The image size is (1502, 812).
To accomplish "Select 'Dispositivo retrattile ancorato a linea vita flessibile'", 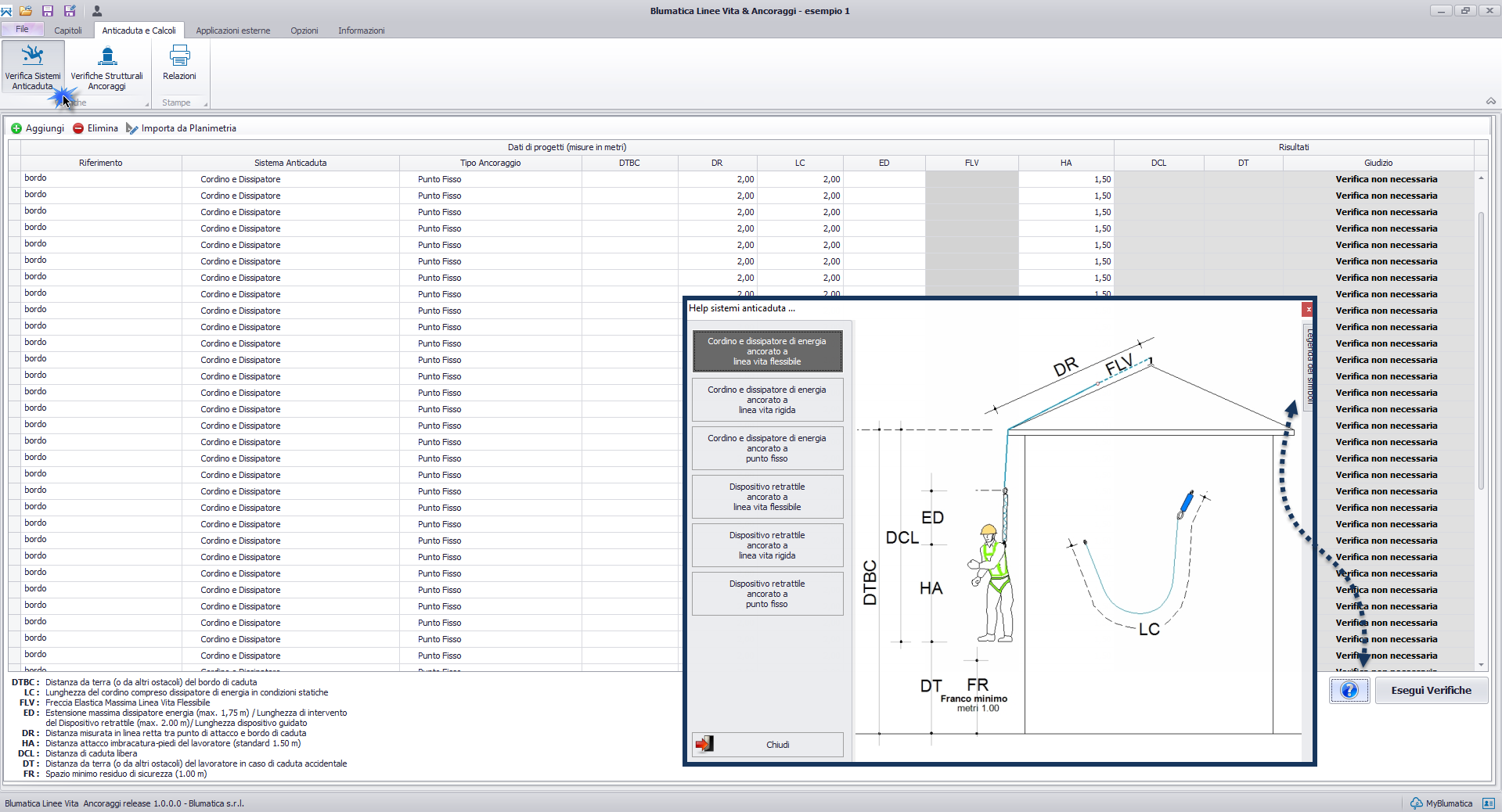I will pyautogui.click(x=767, y=497).
